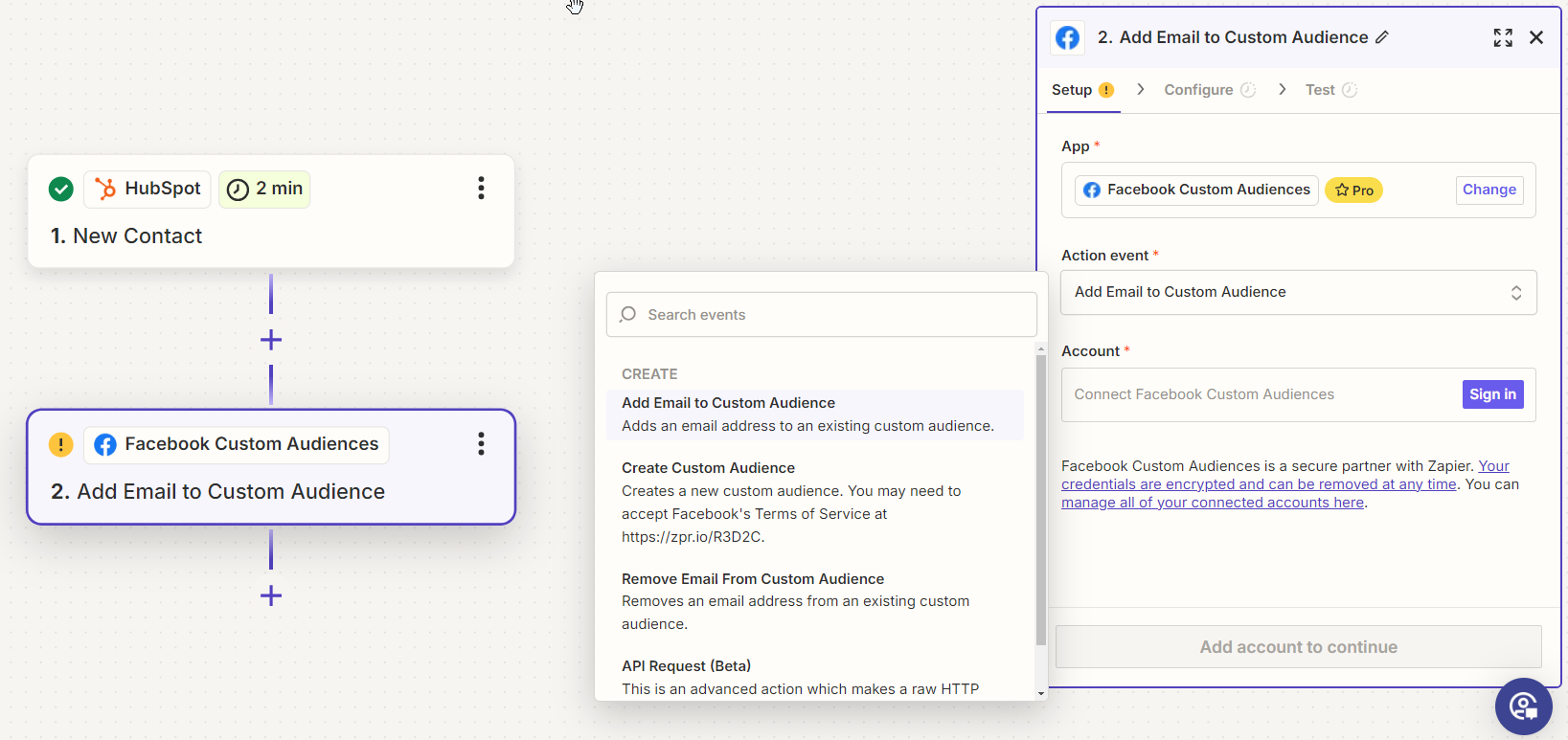Click the Facebook Custom Audiences badge on step 2
1568x740 pixels.
(237, 445)
